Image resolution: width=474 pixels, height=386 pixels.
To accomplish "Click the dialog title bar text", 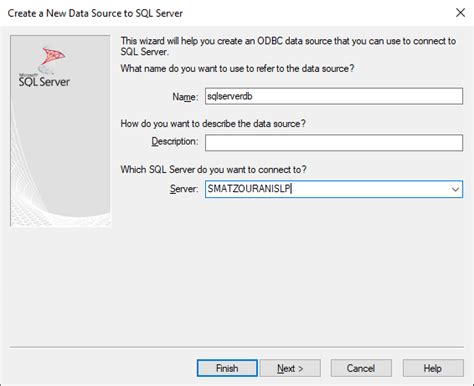I will pos(95,13).
